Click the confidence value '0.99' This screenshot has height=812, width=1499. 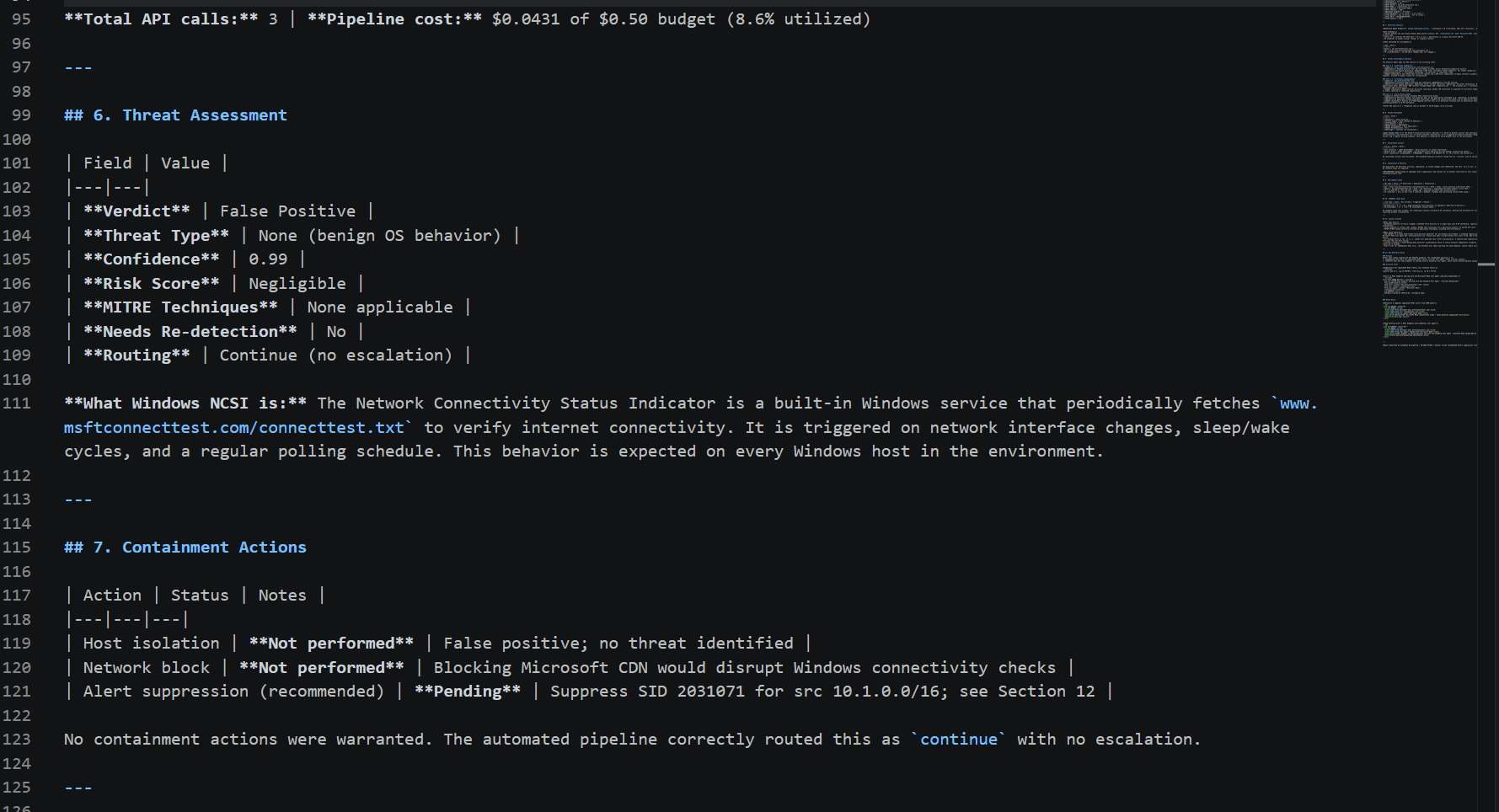click(268, 259)
